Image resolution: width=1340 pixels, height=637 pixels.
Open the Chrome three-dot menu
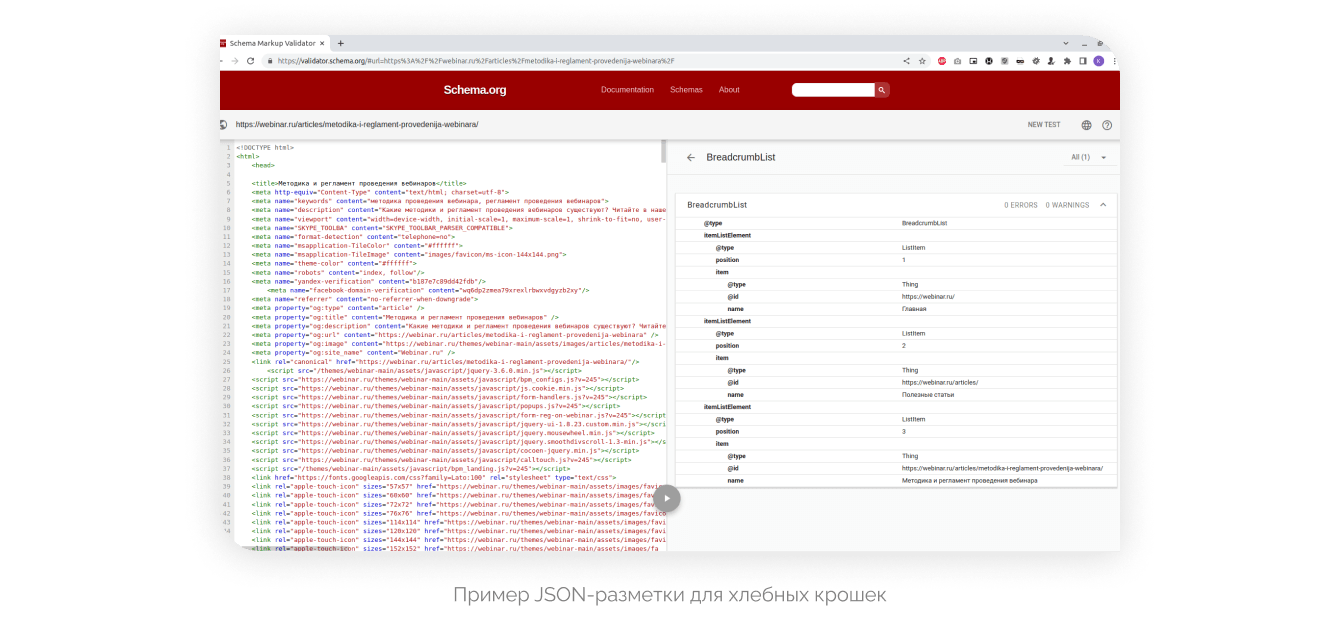point(1114,61)
